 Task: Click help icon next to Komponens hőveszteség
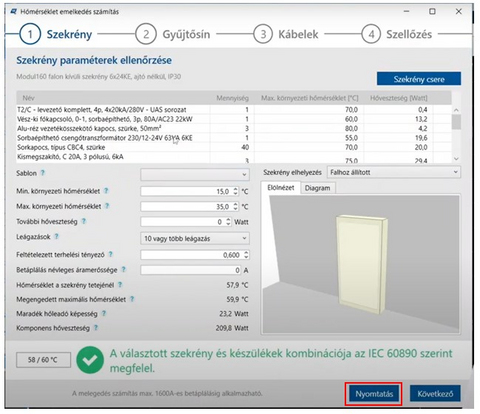pos(96,328)
